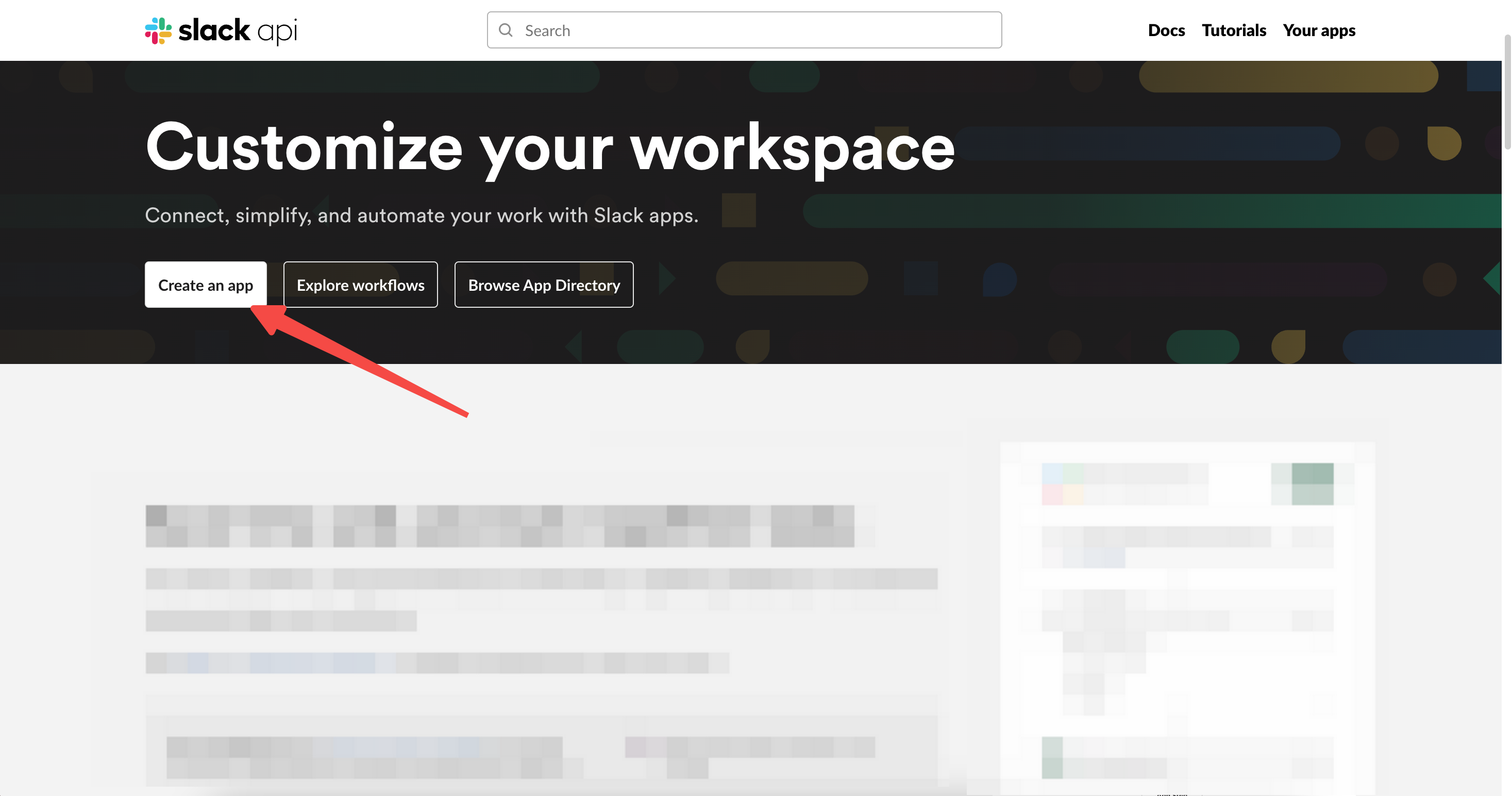Viewport: 1512px width, 796px height.
Task: Open the Tutorials nav link
Action: pyautogui.click(x=1234, y=30)
